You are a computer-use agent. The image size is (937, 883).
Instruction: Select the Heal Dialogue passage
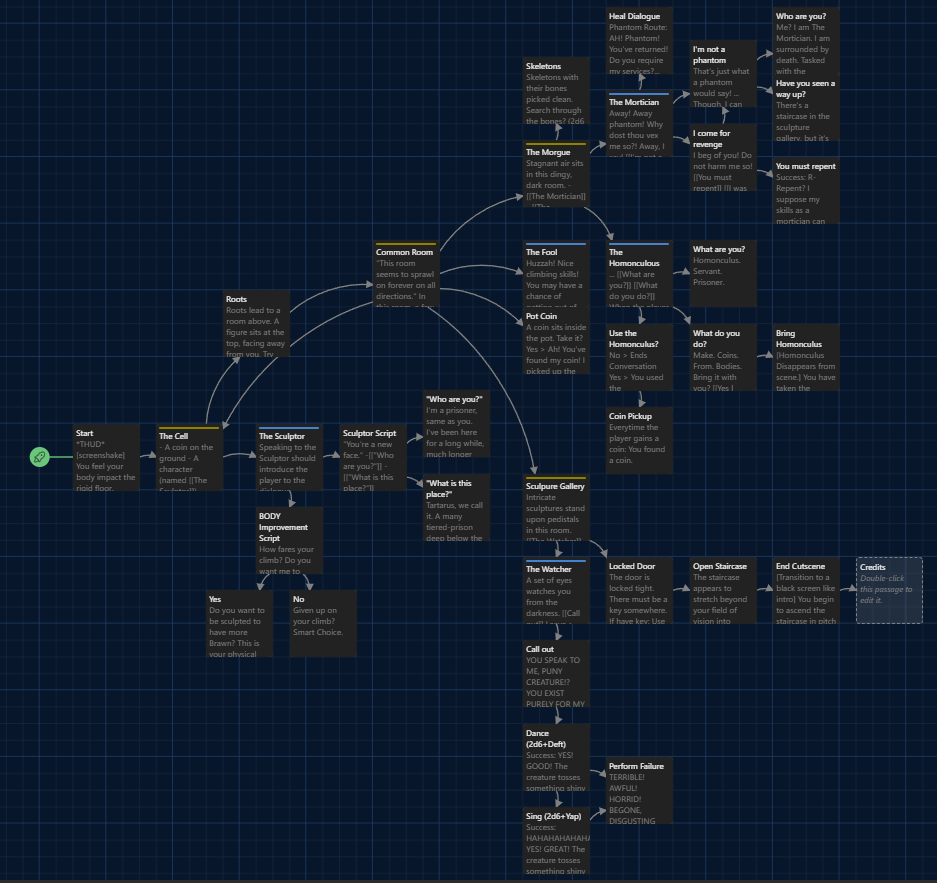coord(639,41)
